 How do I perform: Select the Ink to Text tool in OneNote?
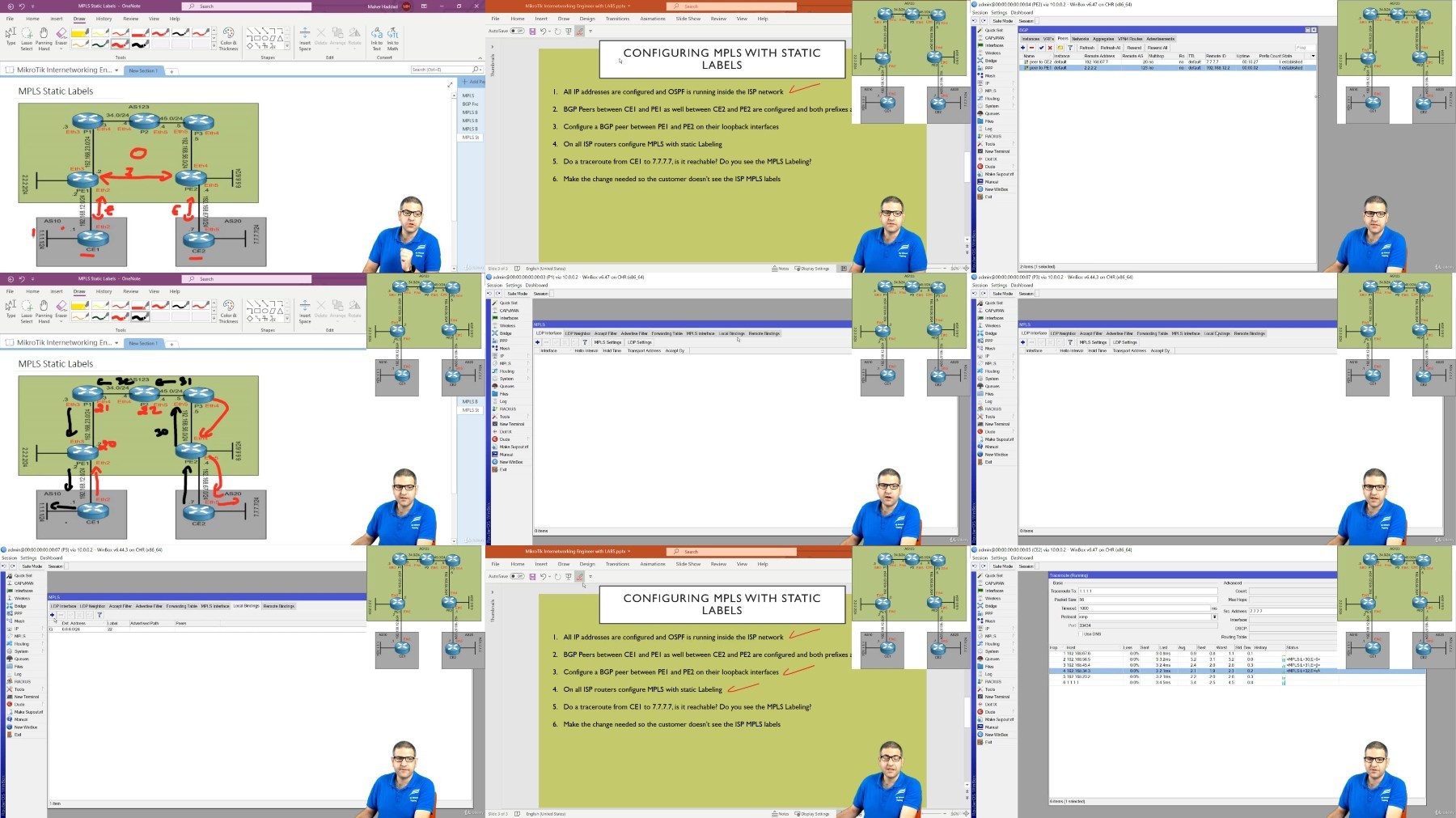(x=376, y=39)
